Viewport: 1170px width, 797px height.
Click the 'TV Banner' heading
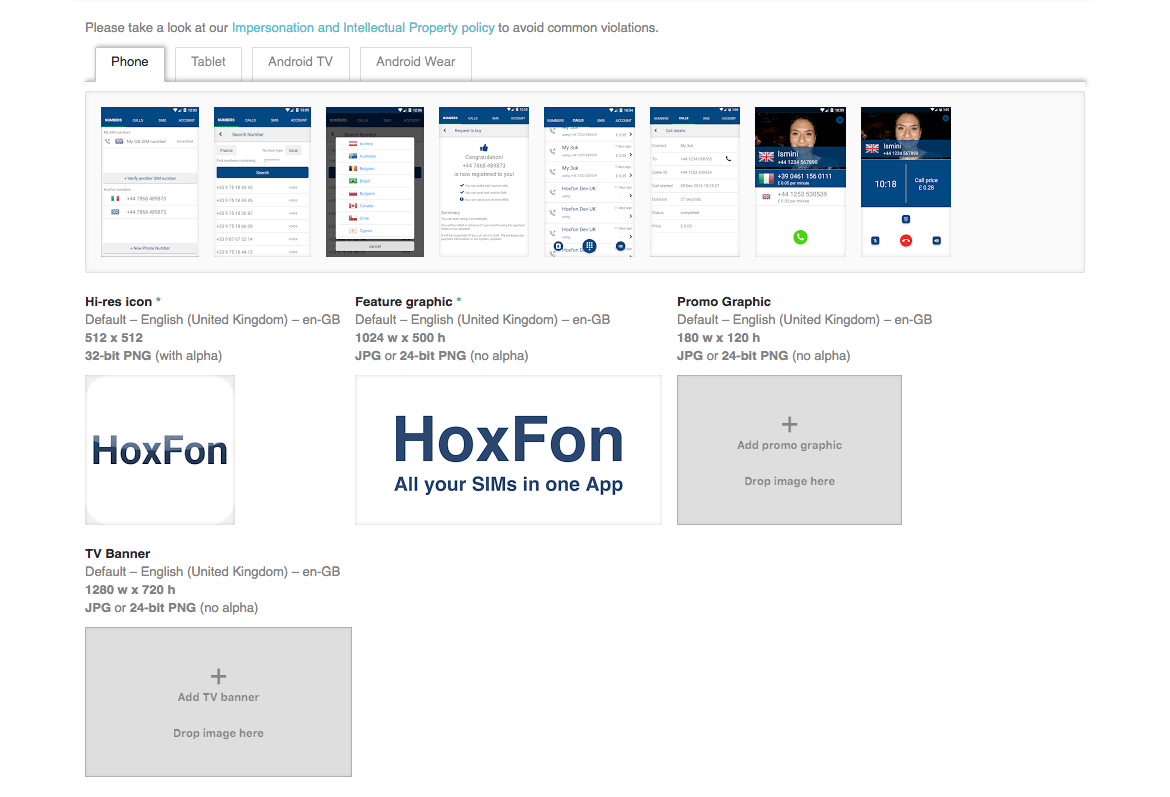click(x=118, y=554)
